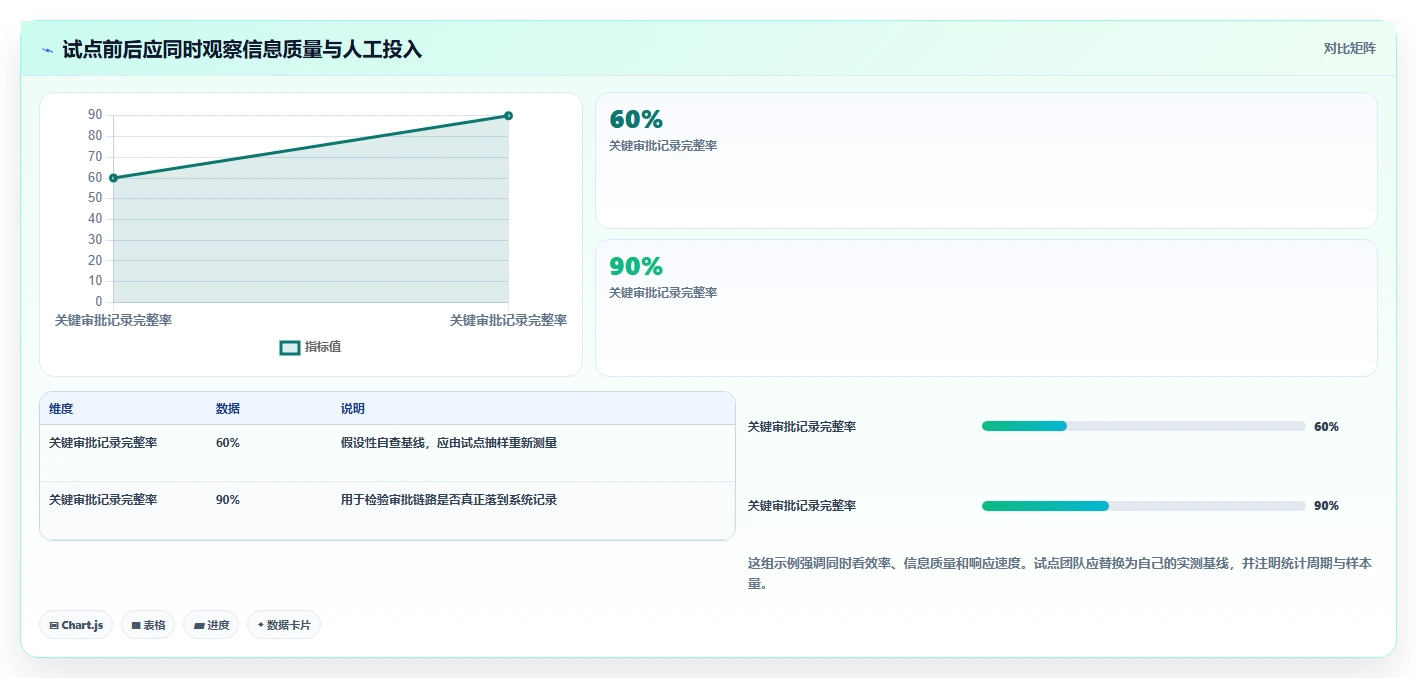The height and width of the screenshot is (678, 1417).
Task: Select the 表格 tag
Action: coord(148,625)
